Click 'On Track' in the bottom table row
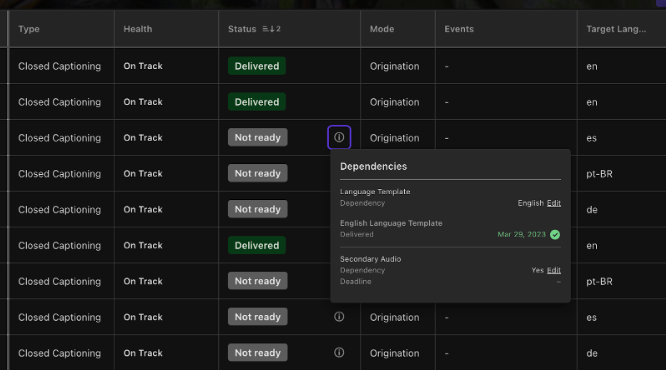 [143, 353]
